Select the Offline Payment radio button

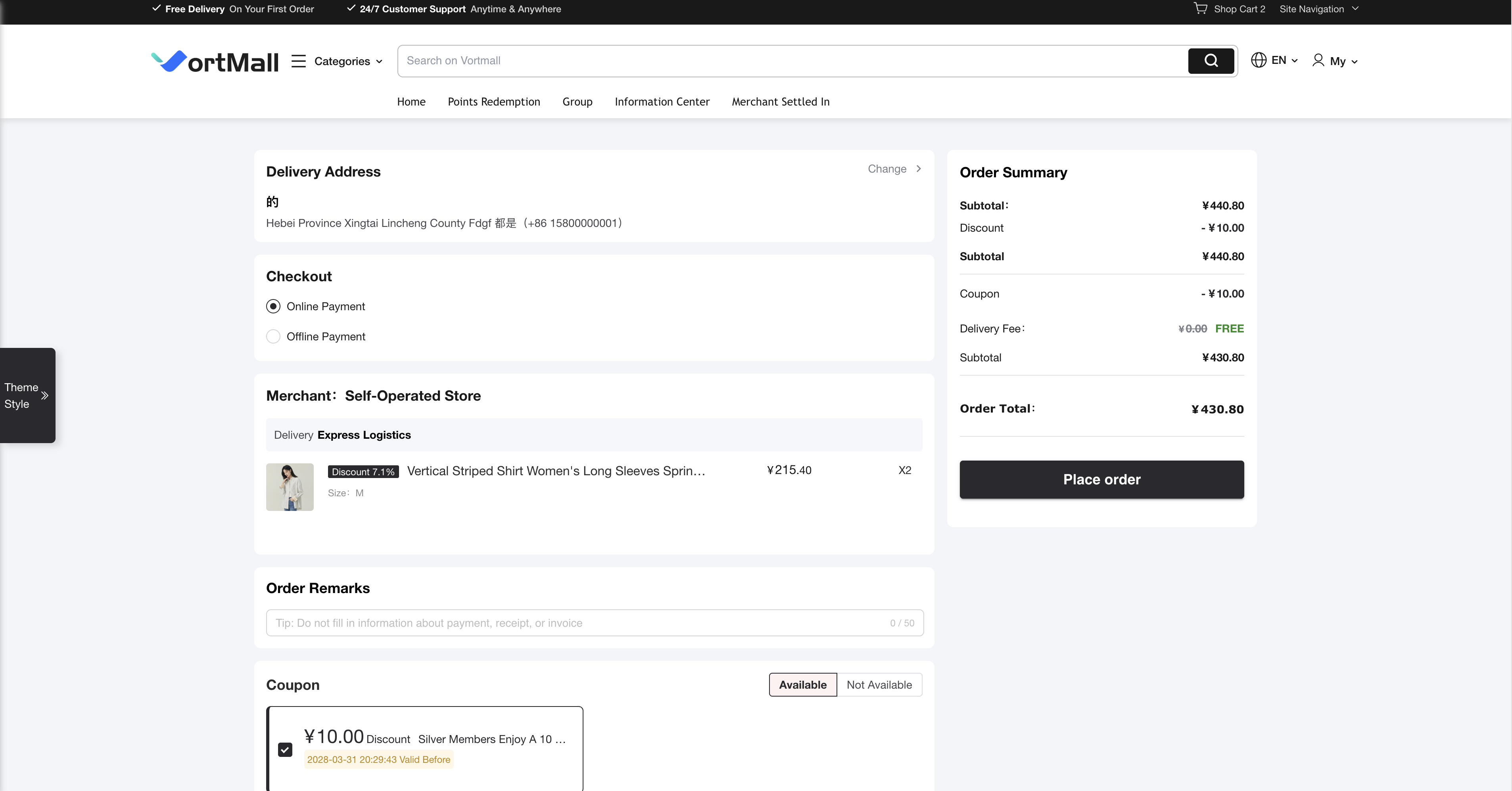pyautogui.click(x=273, y=336)
